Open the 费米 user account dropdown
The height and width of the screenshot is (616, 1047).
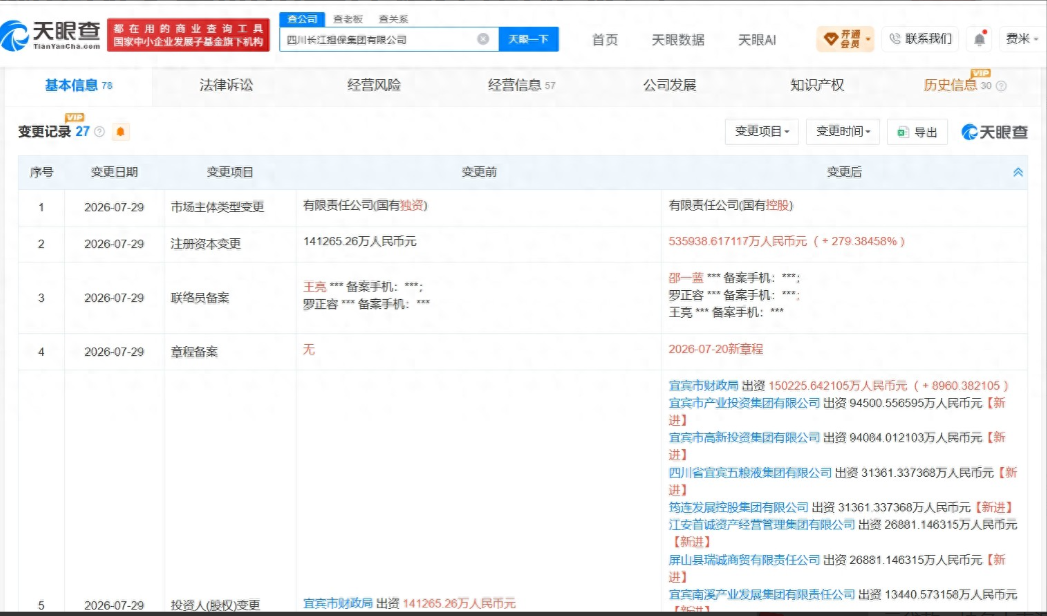pyautogui.click(x=1022, y=39)
